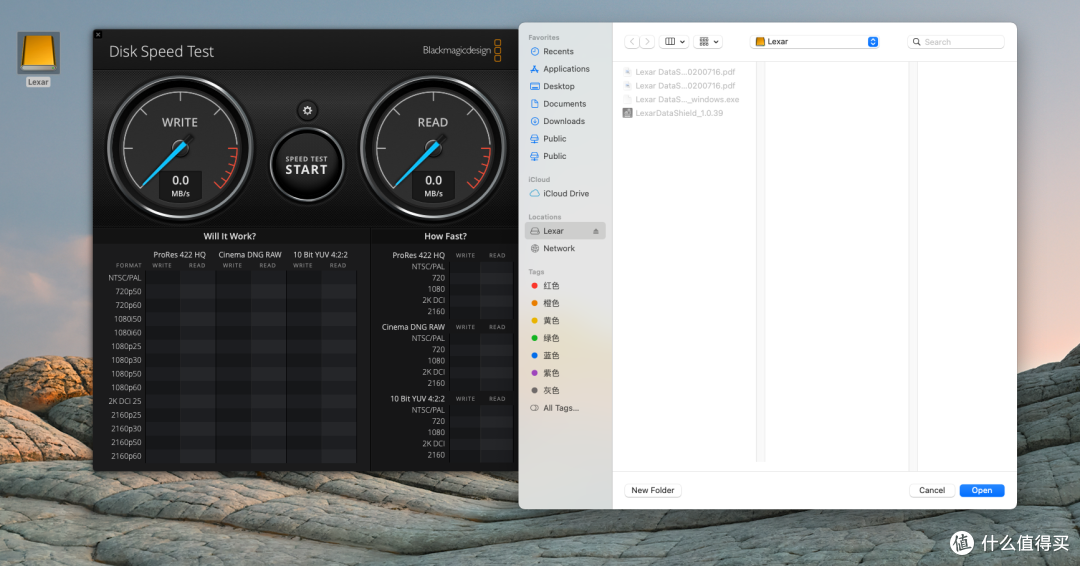Viewport: 1080px width, 566px height.
Task: Select the red tag 红色
Action: coord(551,286)
